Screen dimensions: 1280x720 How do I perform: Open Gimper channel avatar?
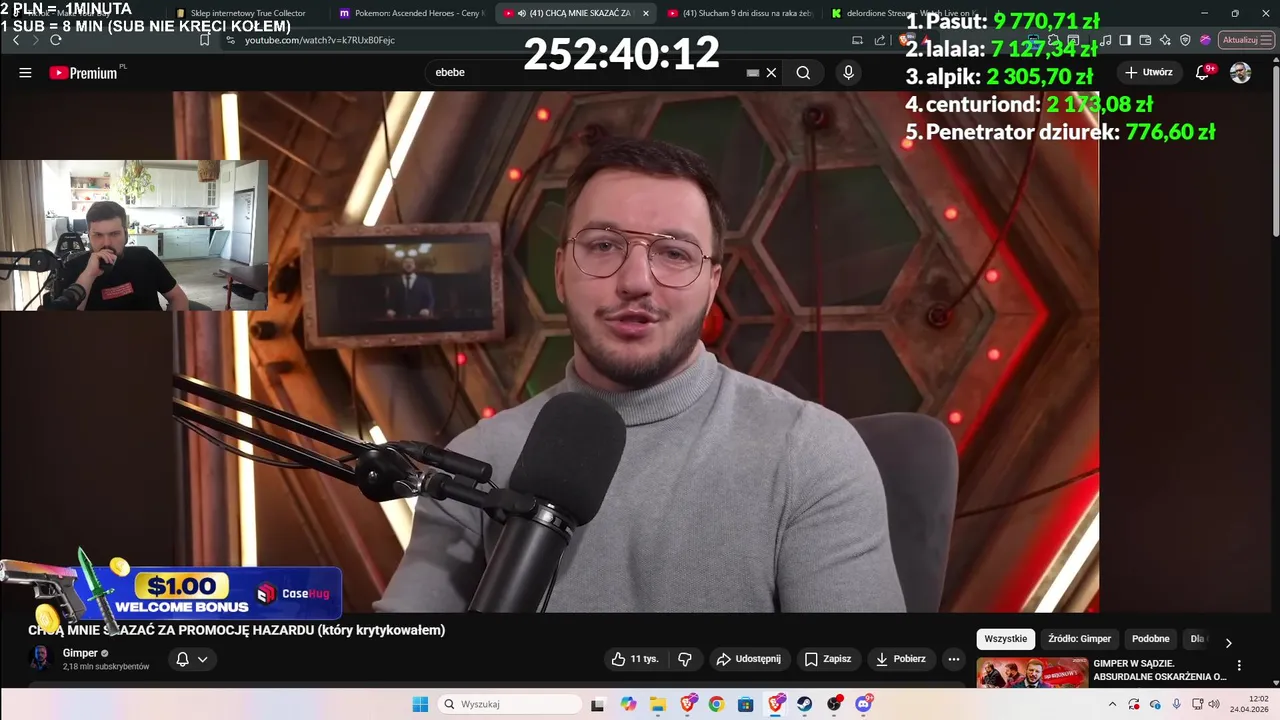click(41, 658)
